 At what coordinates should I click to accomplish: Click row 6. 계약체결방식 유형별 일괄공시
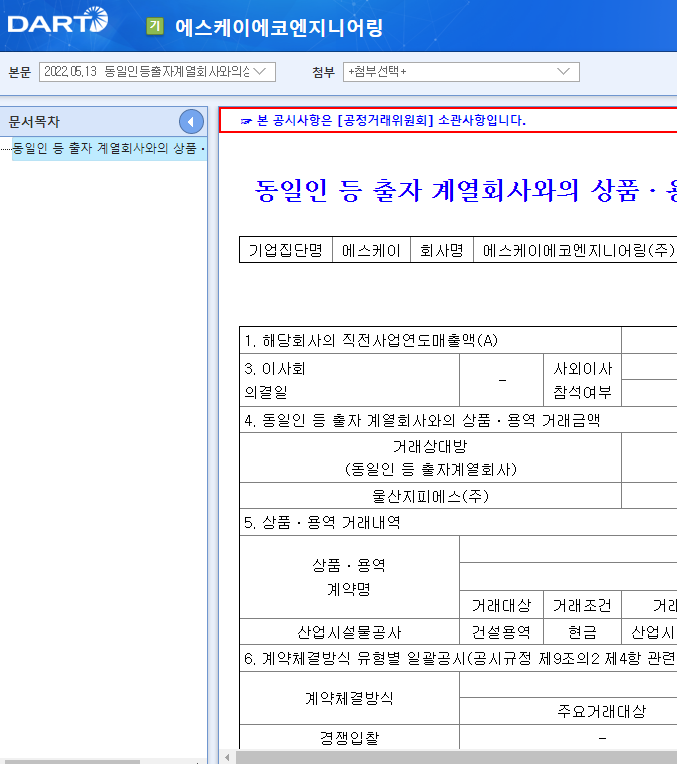[458, 659]
